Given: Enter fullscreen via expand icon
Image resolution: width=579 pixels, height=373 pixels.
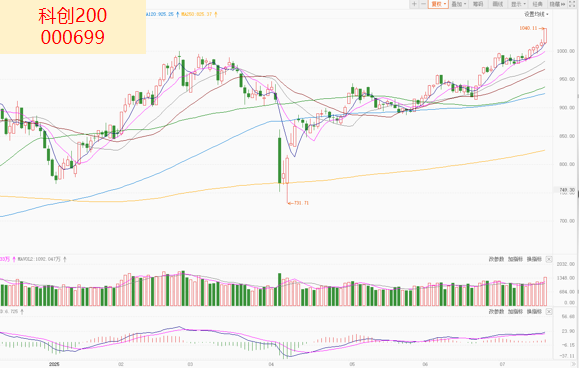Looking at the screenshot, I should pos(572,4).
